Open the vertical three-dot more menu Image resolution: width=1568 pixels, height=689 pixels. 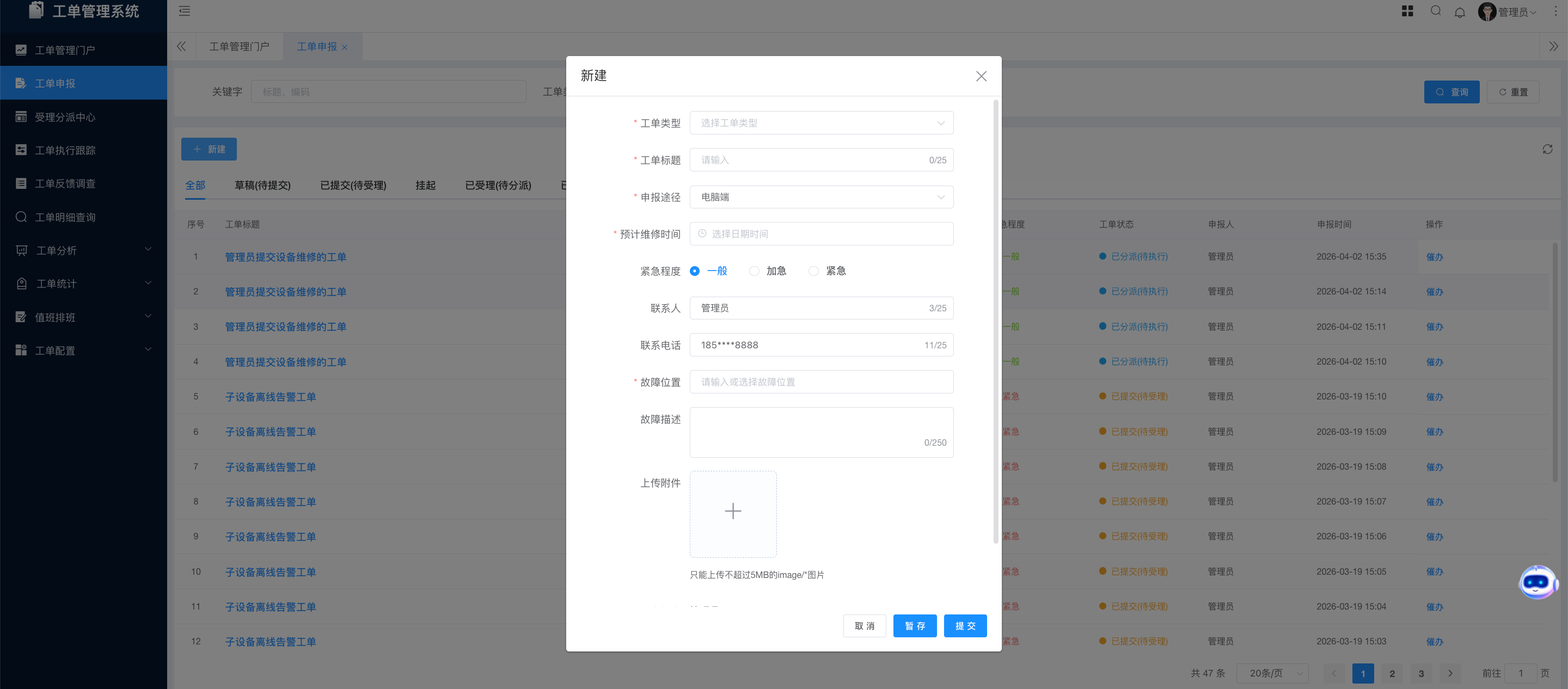(x=1555, y=11)
